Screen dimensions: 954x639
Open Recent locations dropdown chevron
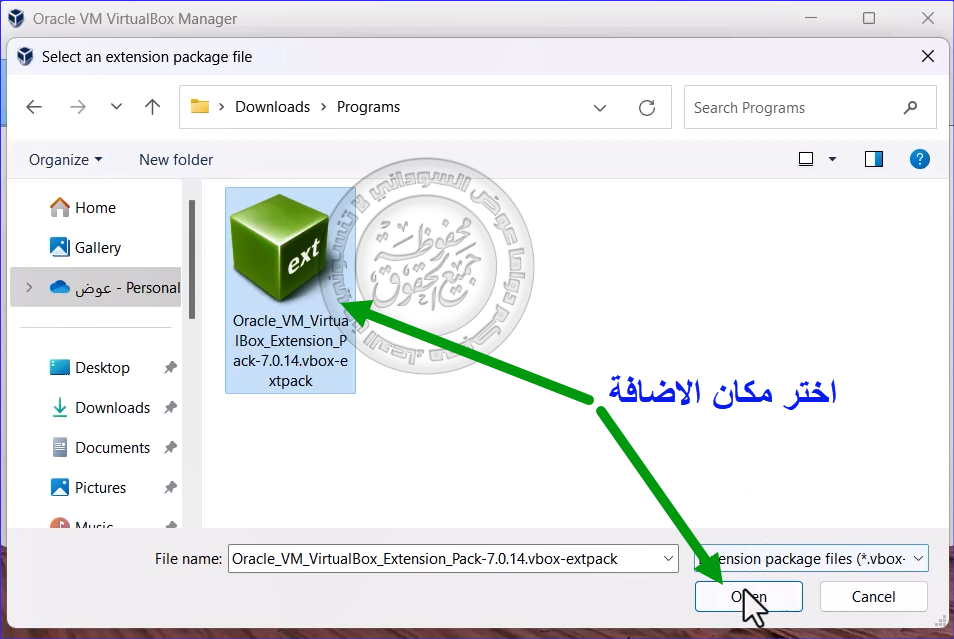click(116, 107)
